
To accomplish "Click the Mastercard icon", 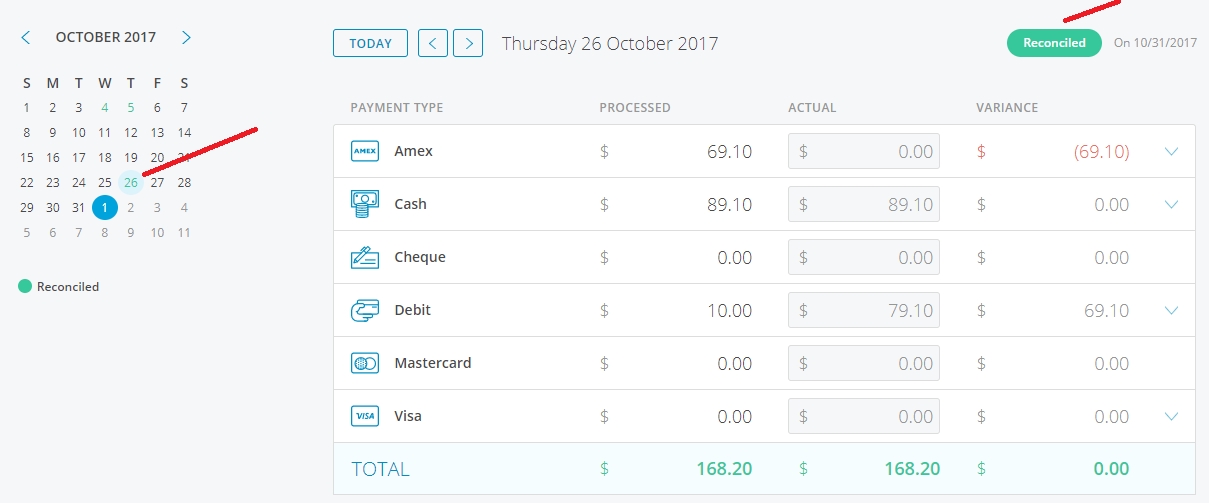I will pyautogui.click(x=365, y=363).
